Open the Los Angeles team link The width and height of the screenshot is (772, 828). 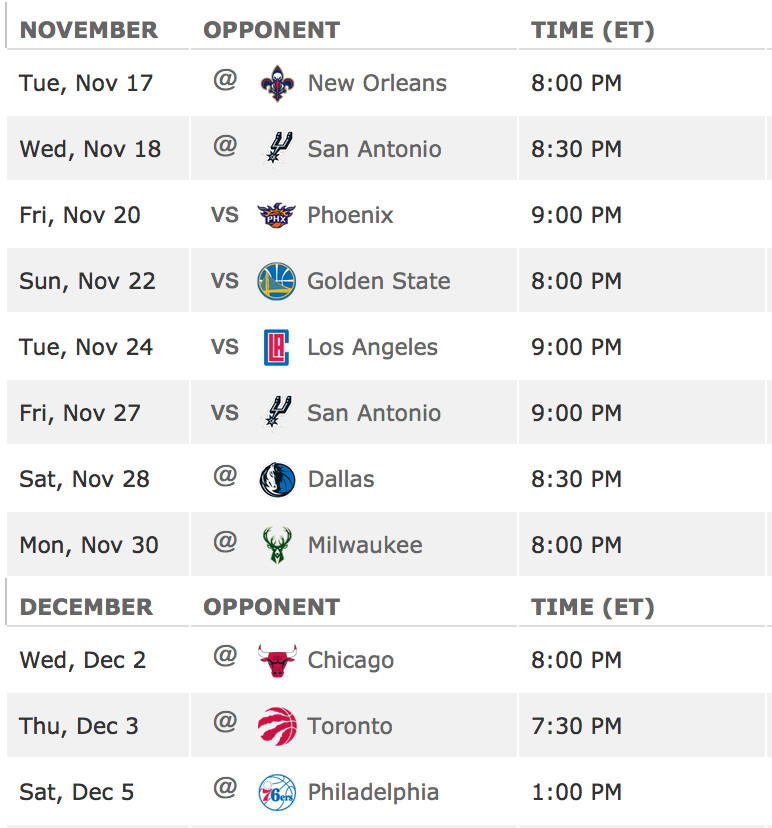point(372,347)
